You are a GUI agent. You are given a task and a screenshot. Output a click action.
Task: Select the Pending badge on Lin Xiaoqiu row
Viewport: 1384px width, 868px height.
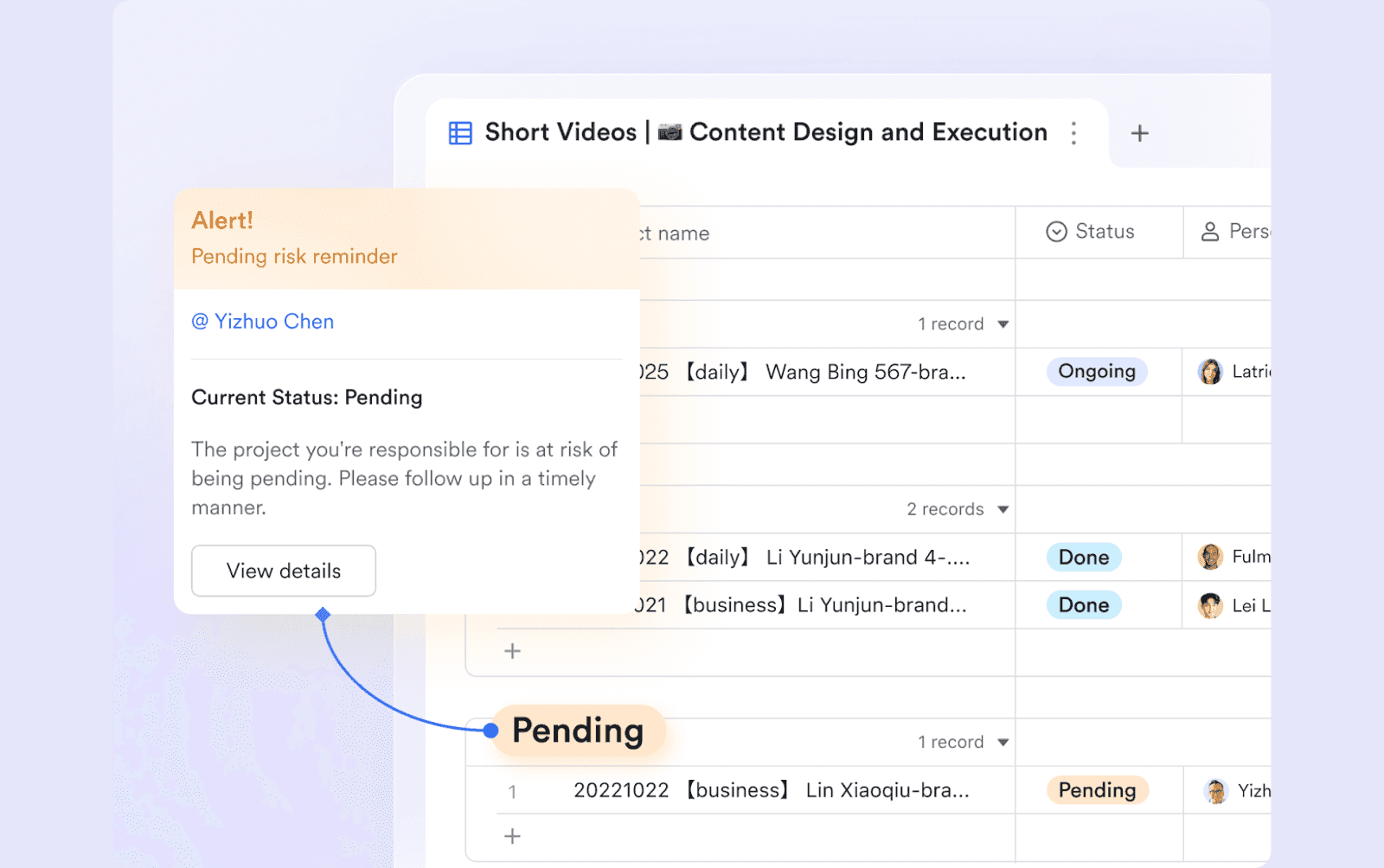1096,789
